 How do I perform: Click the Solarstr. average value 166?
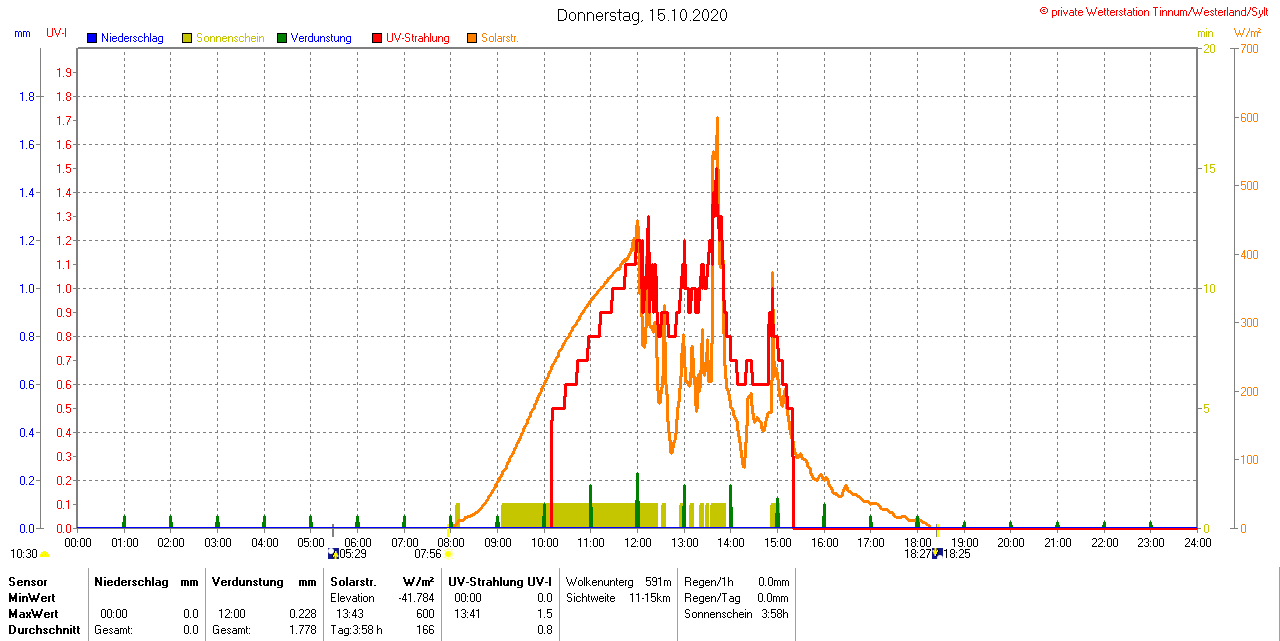pos(426,630)
